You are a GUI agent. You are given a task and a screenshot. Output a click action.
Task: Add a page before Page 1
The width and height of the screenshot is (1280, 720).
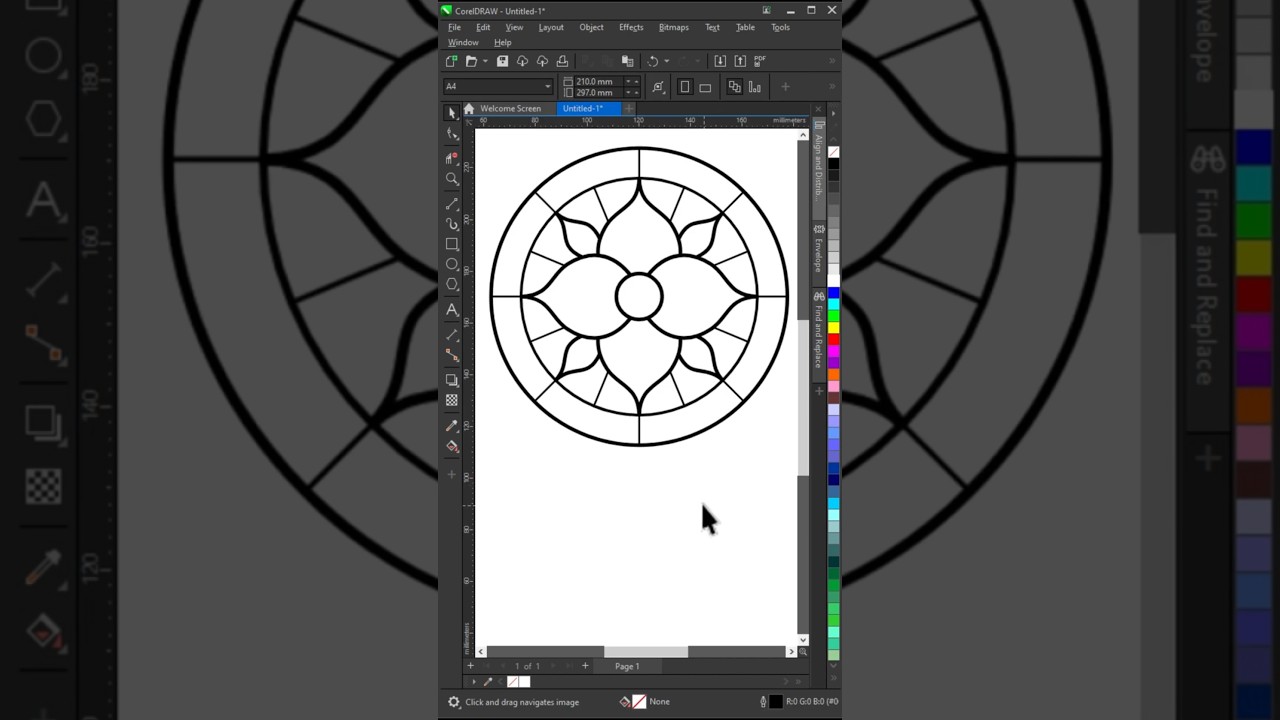pos(470,666)
